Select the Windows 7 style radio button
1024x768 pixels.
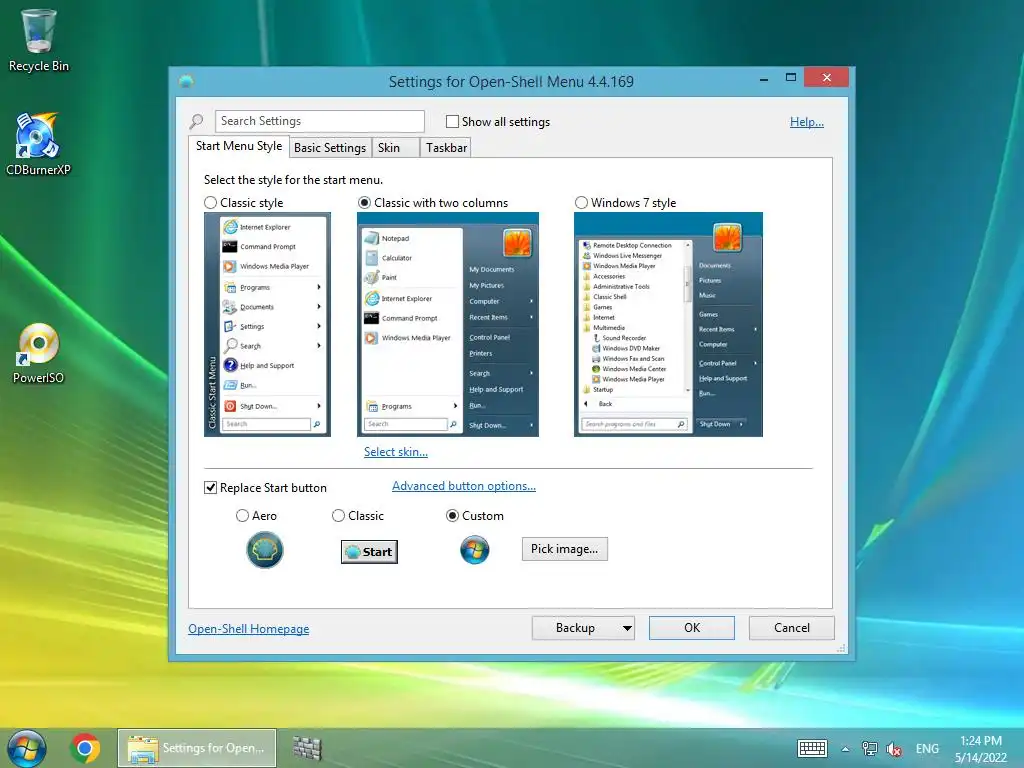581,203
